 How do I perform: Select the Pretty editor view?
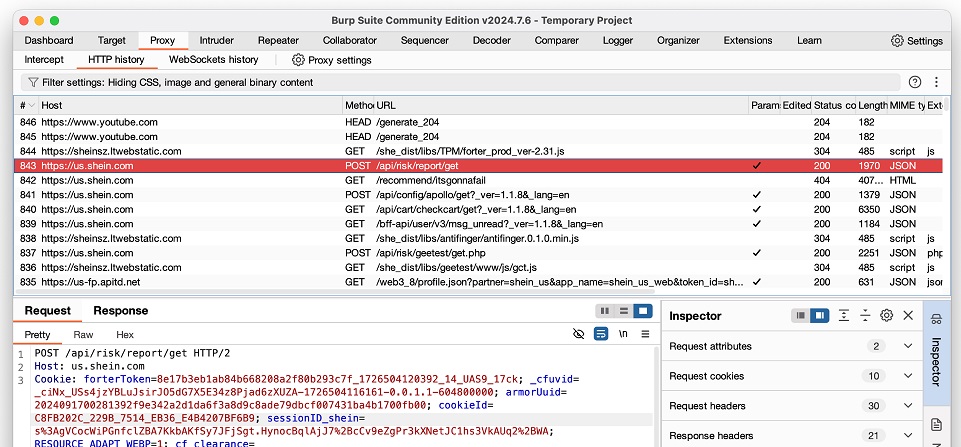tap(37, 335)
